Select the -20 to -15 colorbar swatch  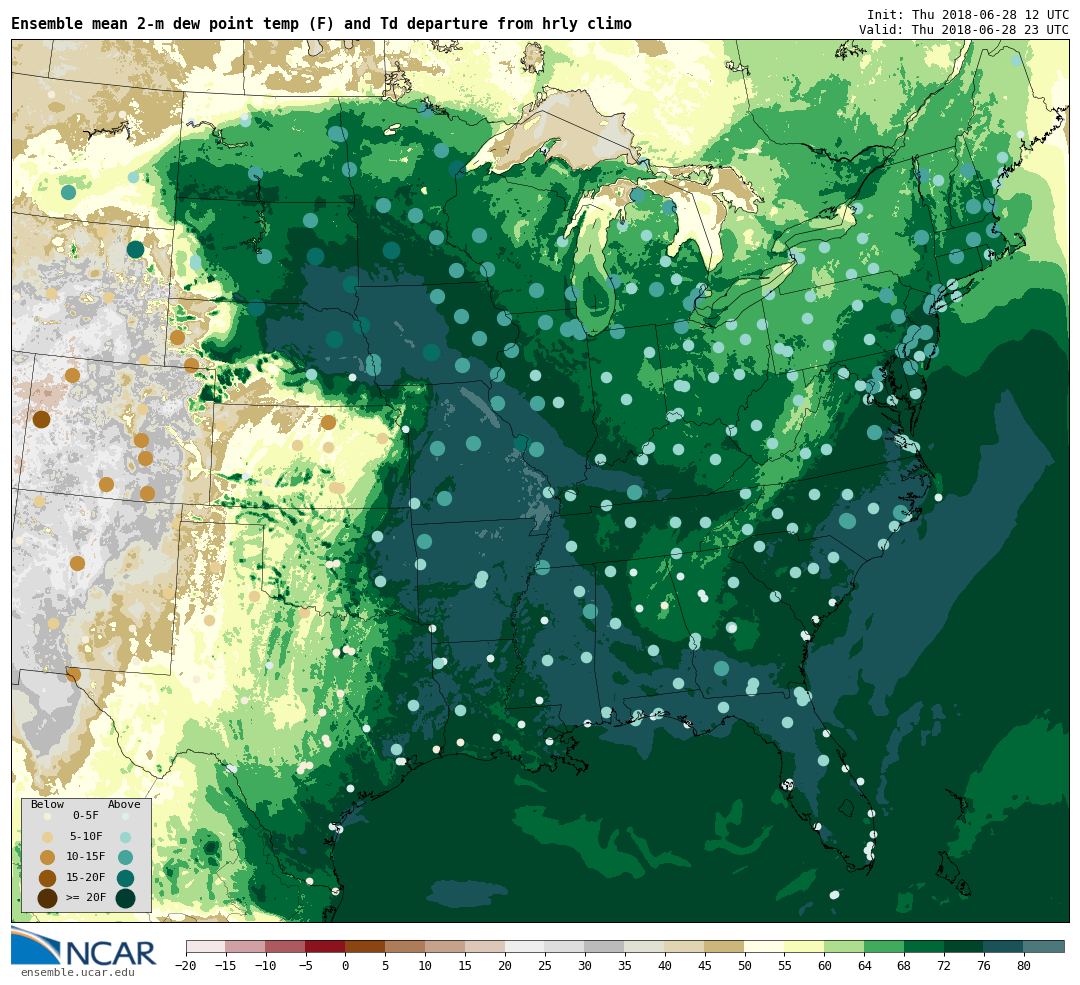point(206,946)
